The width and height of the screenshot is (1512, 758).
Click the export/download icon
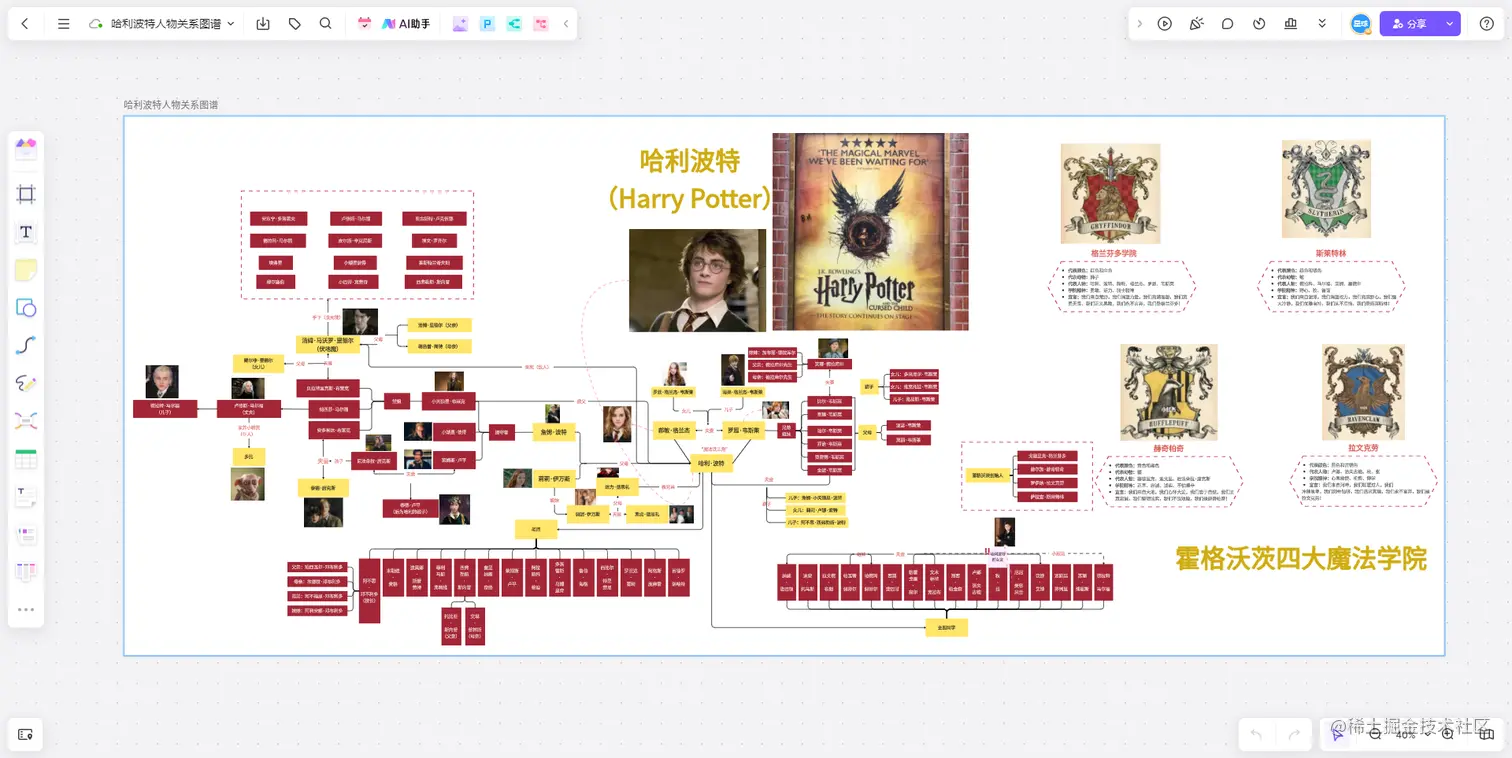coord(263,24)
